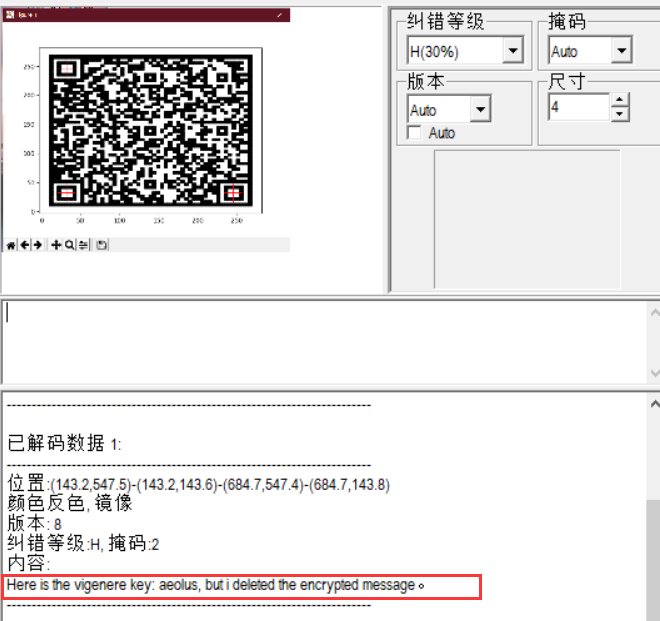Viewport: 660px width, 621px height.
Task: Go back to previous view arrow
Action: pyautogui.click(x=25, y=245)
